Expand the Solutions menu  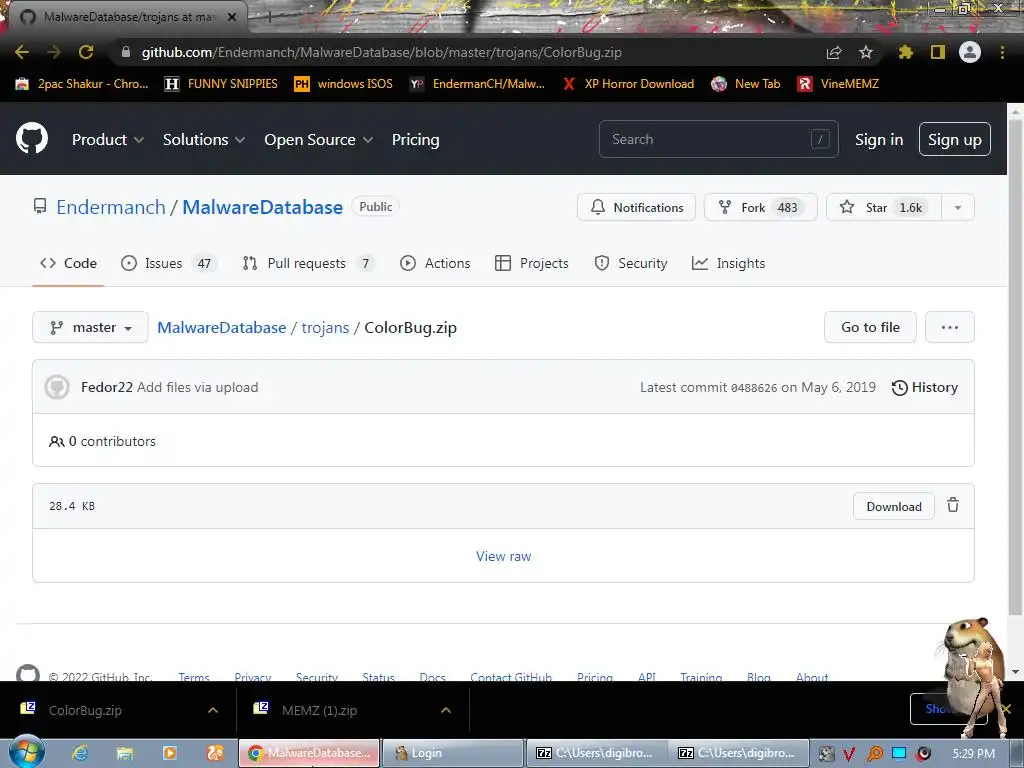[204, 140]
